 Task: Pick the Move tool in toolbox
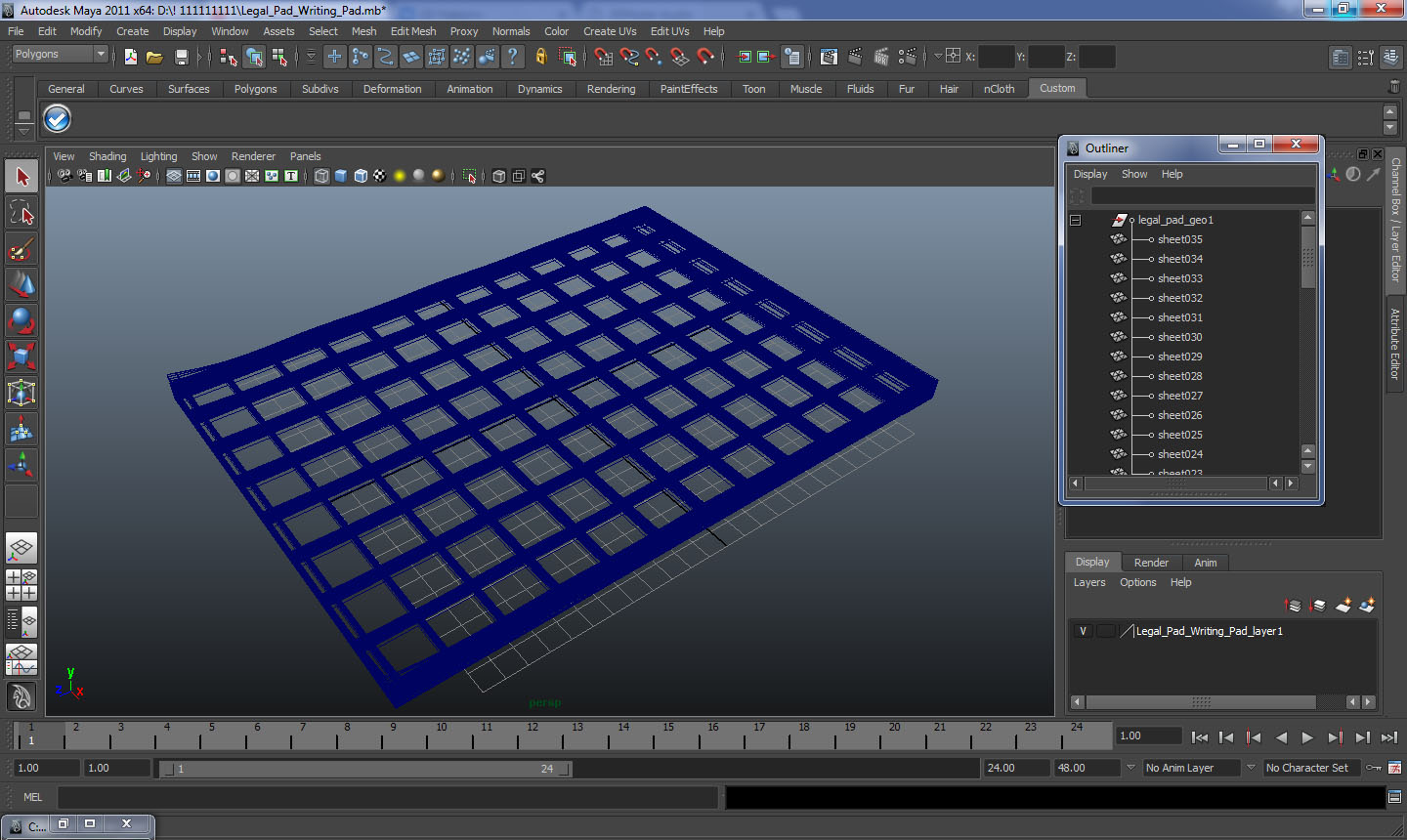pos(21,284)
